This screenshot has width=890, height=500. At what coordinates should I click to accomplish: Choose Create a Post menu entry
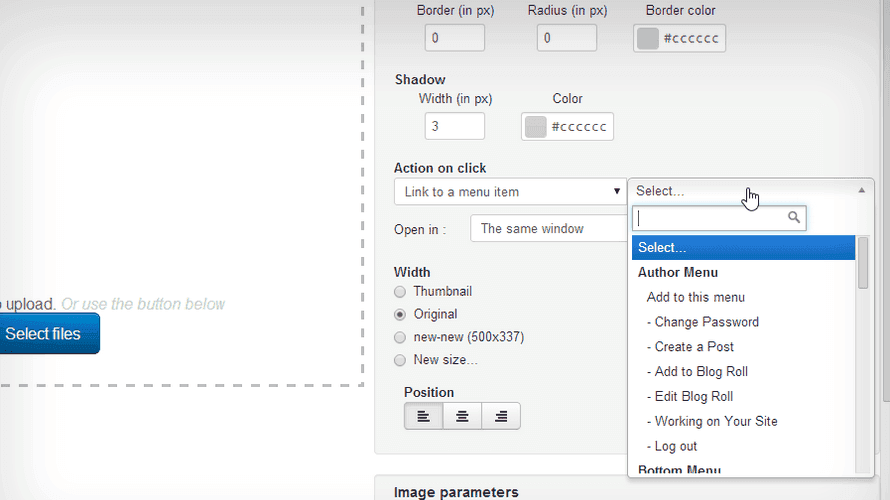tap(694, 347)
